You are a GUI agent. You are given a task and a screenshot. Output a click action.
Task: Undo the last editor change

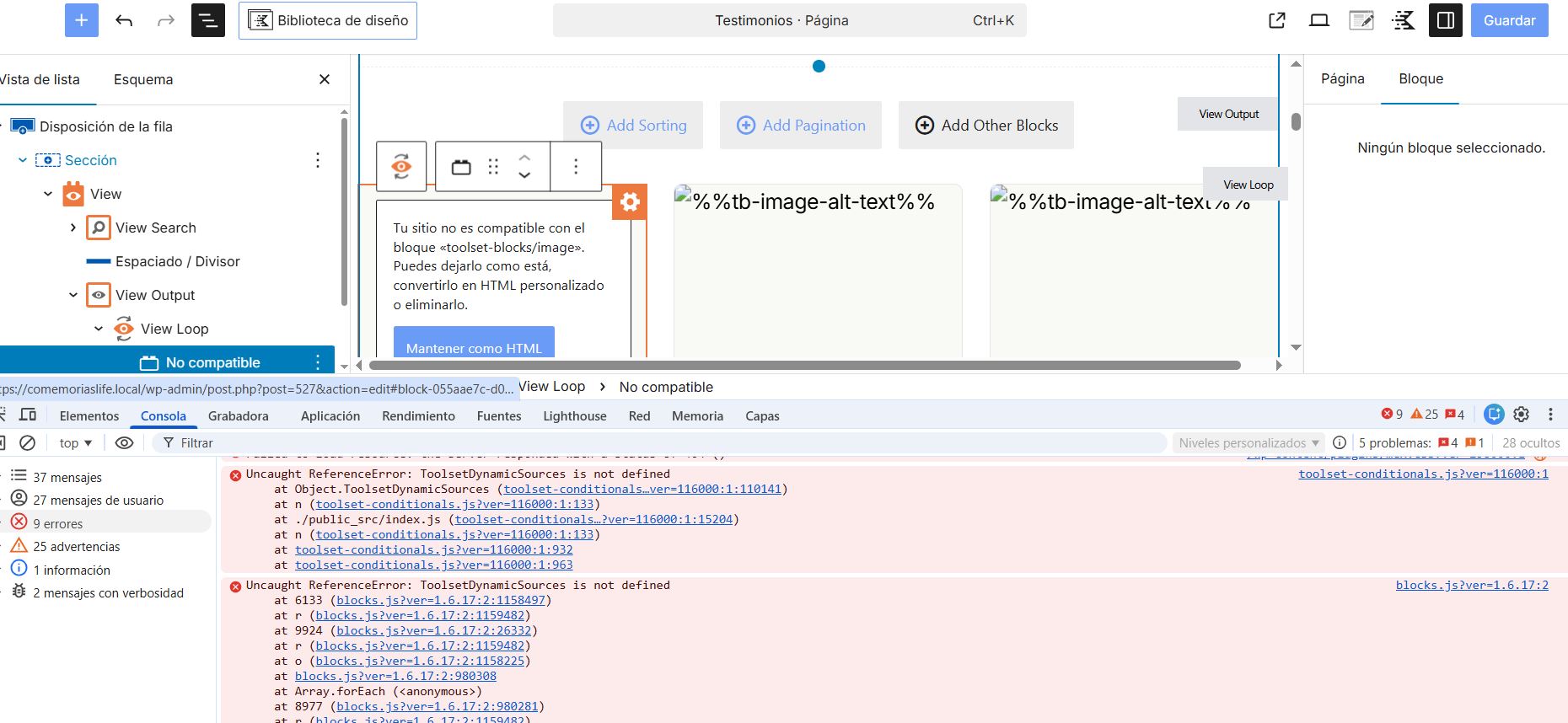click(x=124, y=20)
